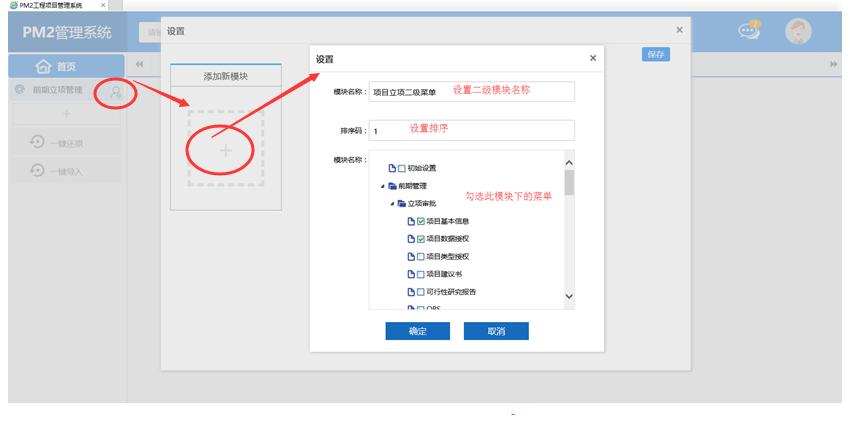Click the 一键还原 restore icon
Image resolution: width=850 pixels, height=421 pixels.
[x=37, y=143]
